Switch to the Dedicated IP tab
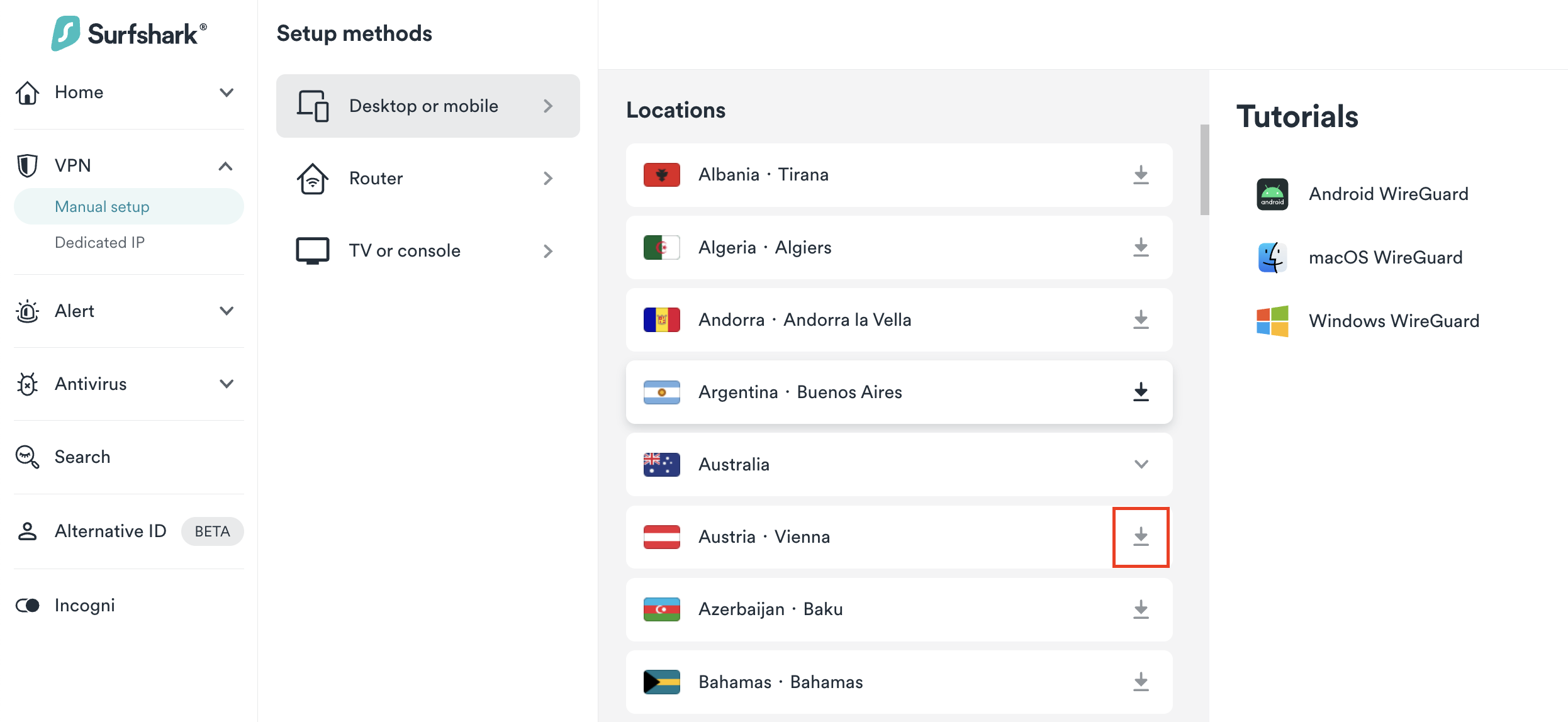Screen dimensions: 1568x722 tap(100, 242)
